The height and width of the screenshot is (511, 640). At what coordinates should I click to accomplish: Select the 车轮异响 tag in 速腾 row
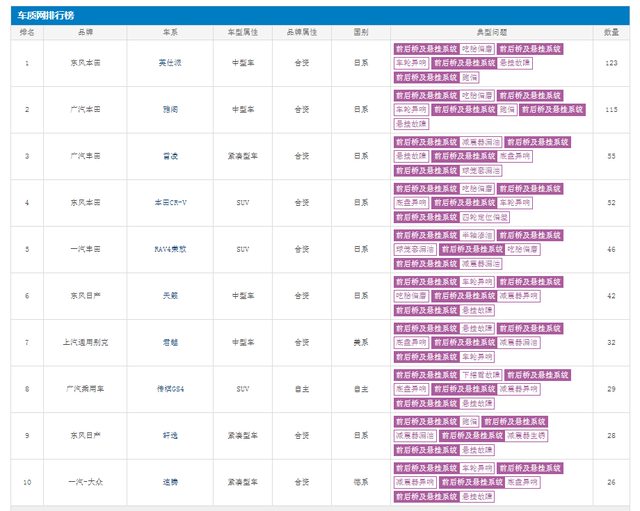coord(477,468)
